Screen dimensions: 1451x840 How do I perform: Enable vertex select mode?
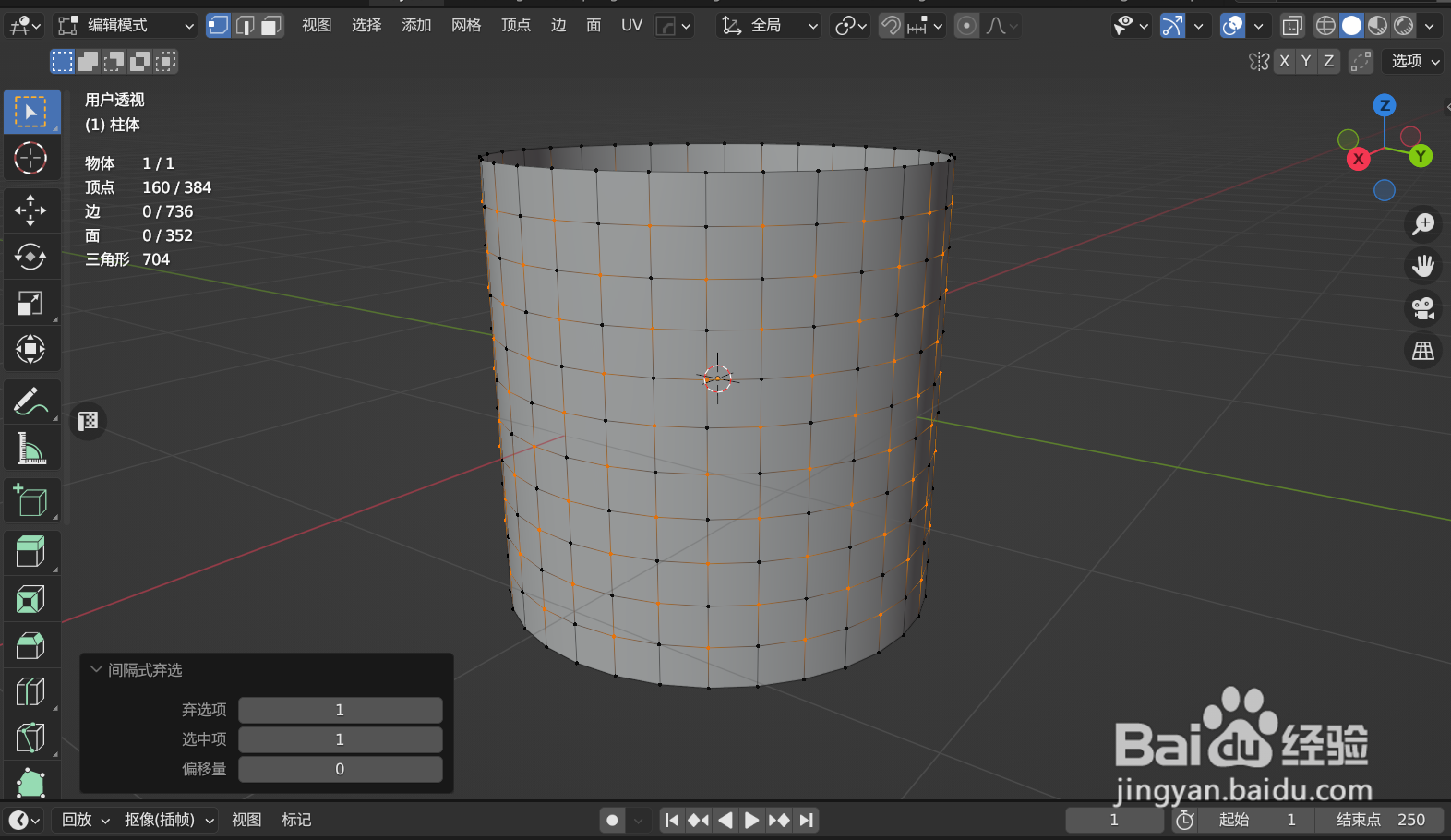tap(218, 25)
